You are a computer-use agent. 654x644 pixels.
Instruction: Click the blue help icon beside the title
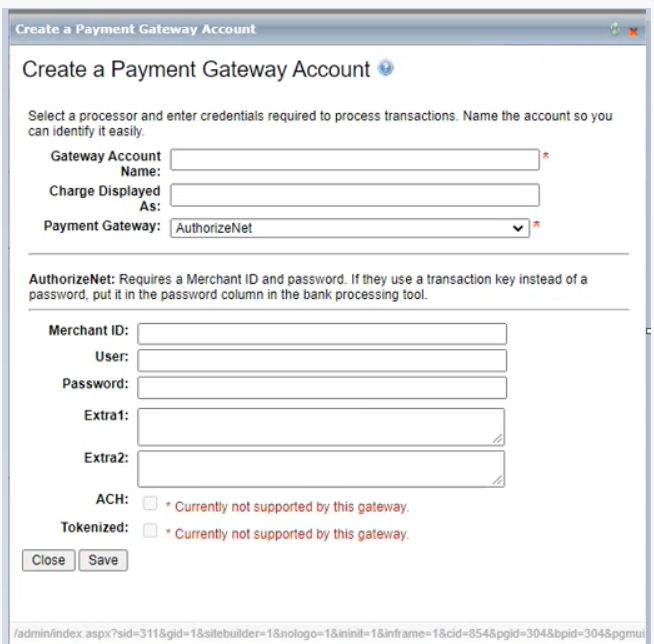pyautogui.click(x=386, y=69)
